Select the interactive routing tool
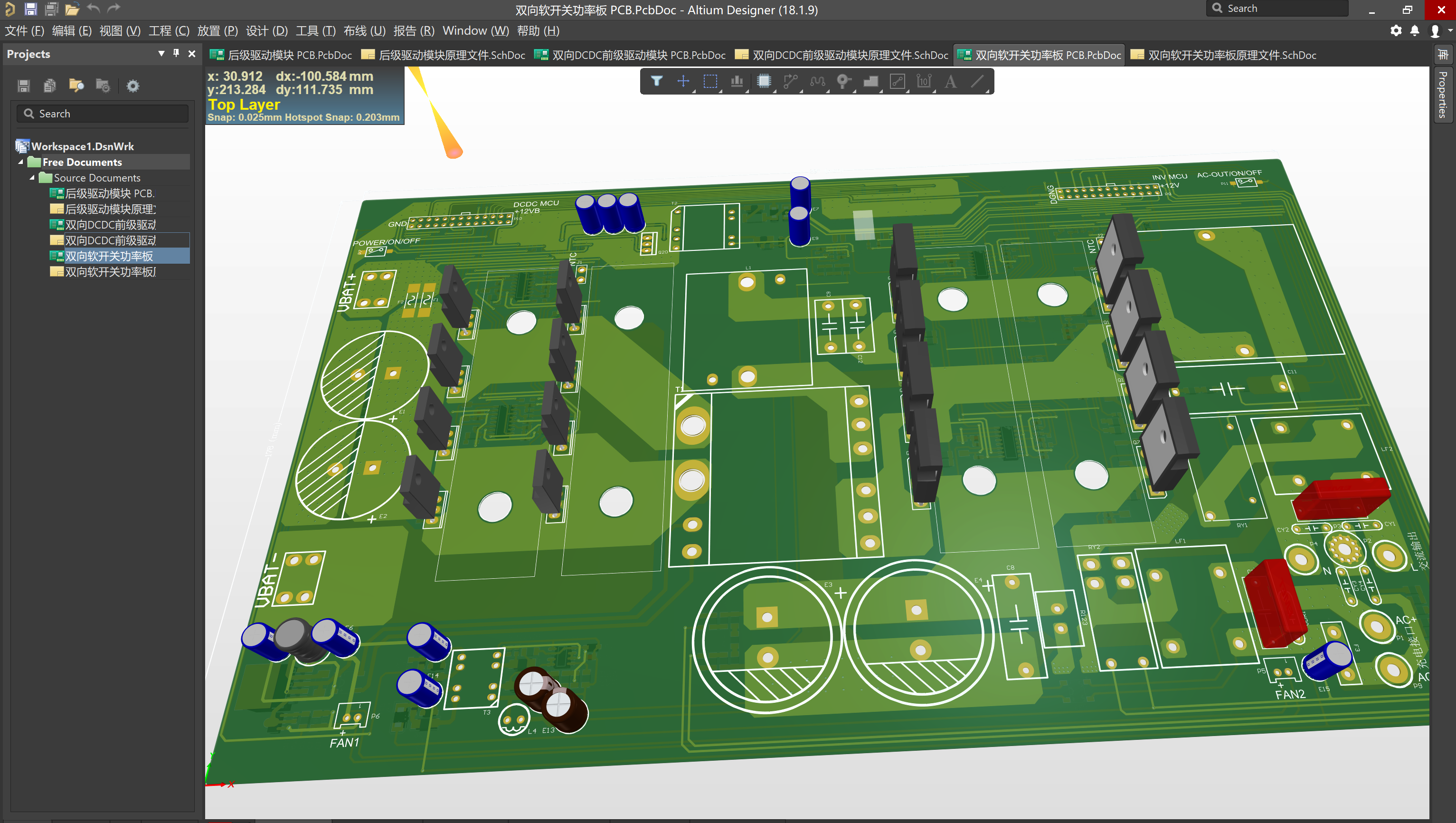 pyautogui.click(x=790, y=81)
